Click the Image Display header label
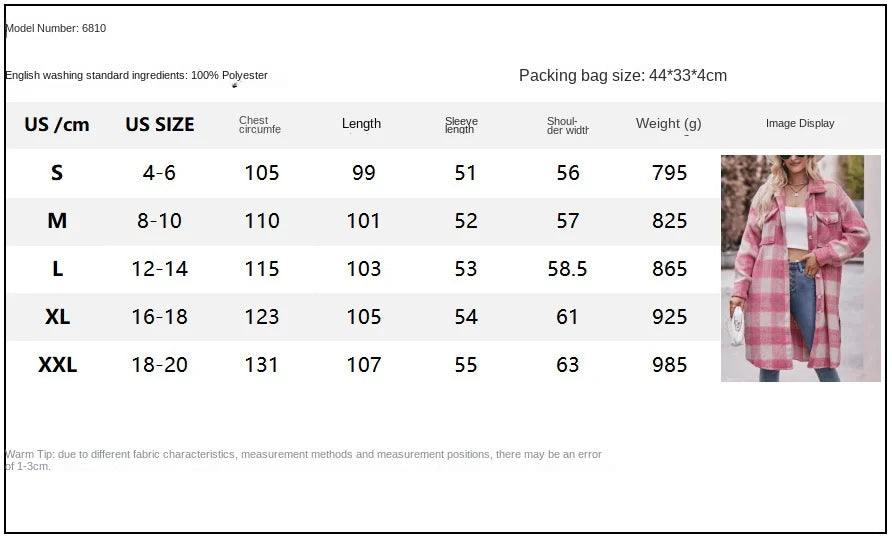Screen dimensions: 892x539 point(800,124)
